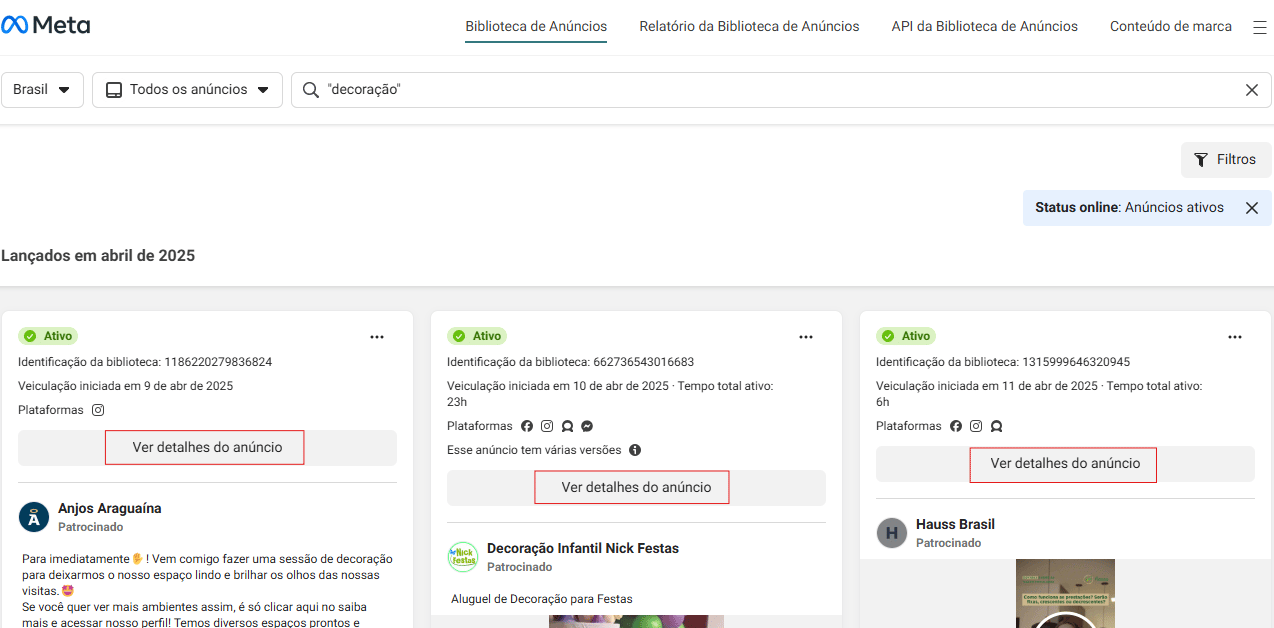This screenshot has height=628, width=1274.
Task: Click the green Ativo badge on Nick Festas ad
Action: point(477,336)
